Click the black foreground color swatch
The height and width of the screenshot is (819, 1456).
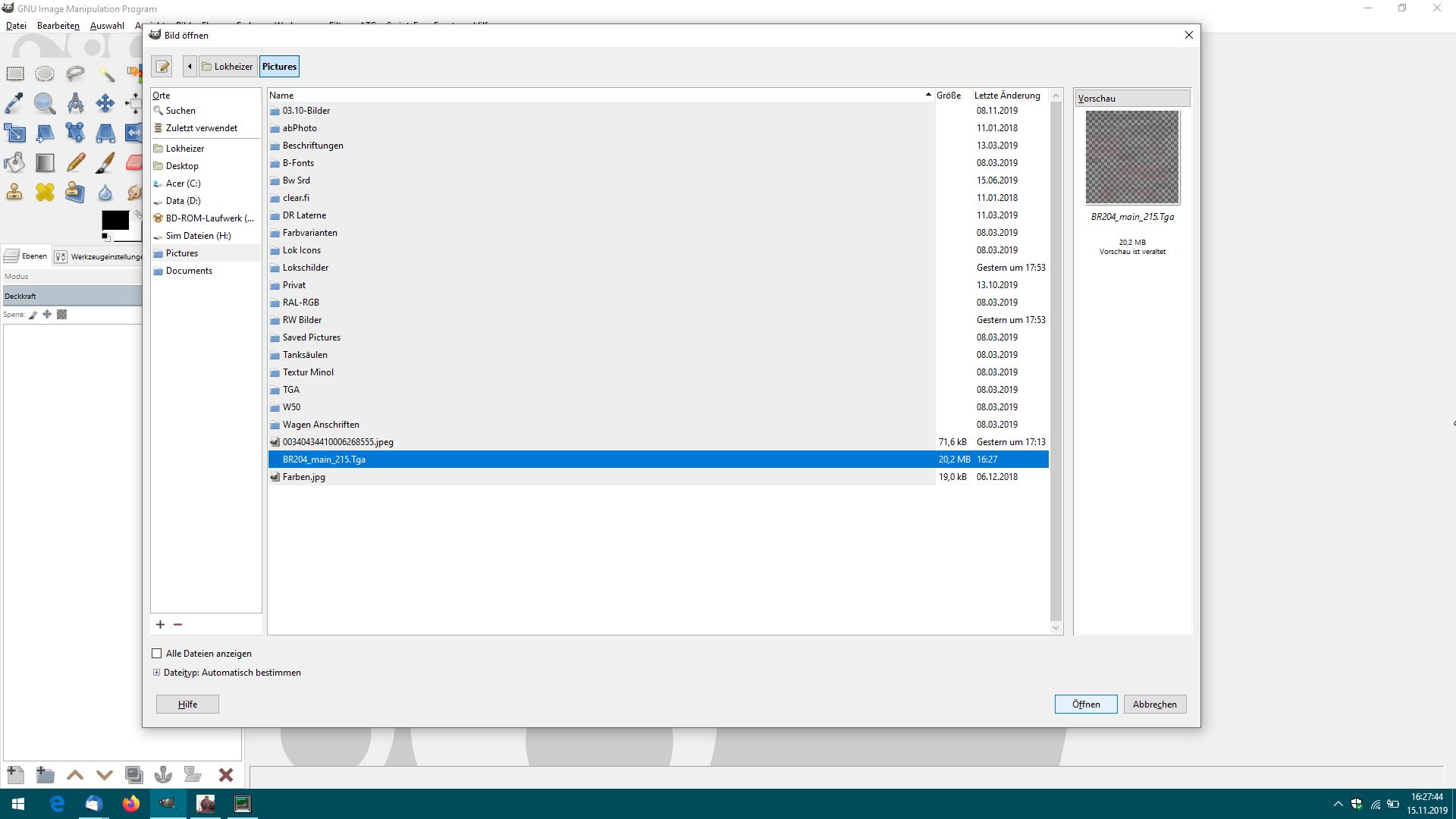[x=115, y=220]
